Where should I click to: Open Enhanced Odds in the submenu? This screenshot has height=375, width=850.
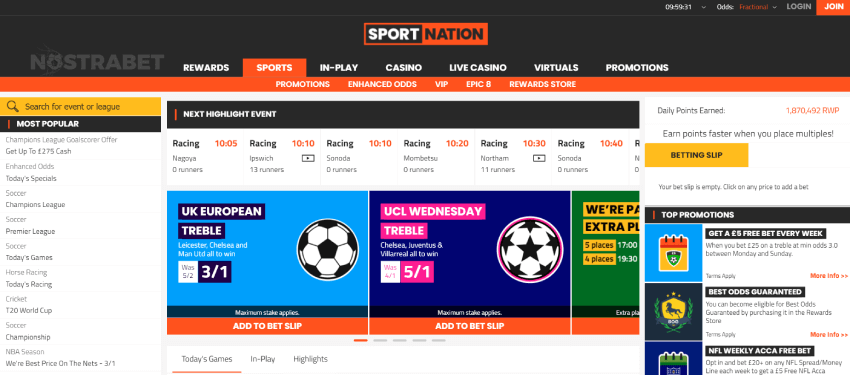[x=382, y=85]
